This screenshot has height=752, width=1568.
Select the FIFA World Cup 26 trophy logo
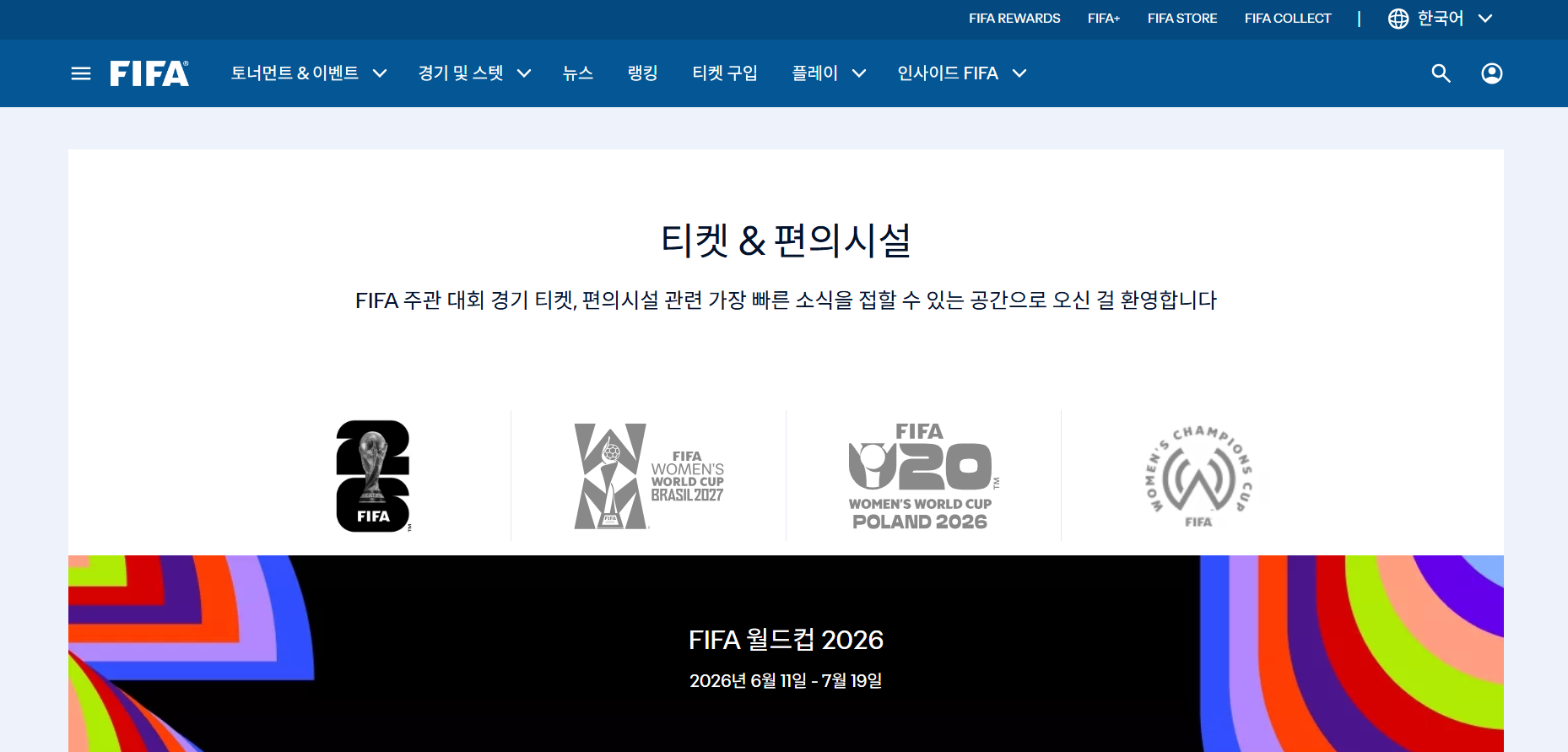(x=373, y=476)
